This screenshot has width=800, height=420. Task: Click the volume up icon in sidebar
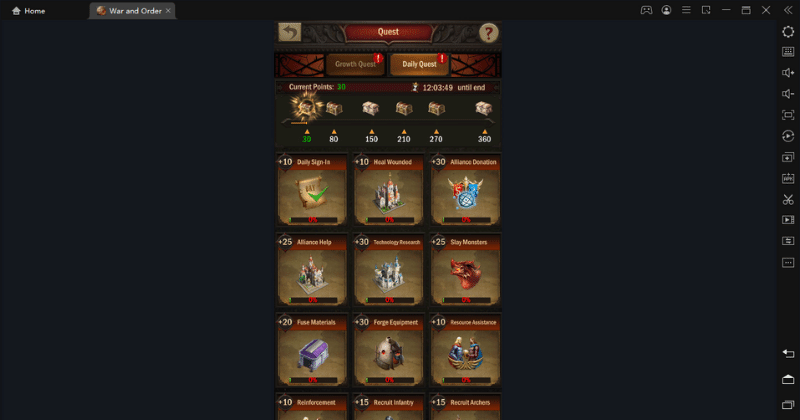pos(788,73)
